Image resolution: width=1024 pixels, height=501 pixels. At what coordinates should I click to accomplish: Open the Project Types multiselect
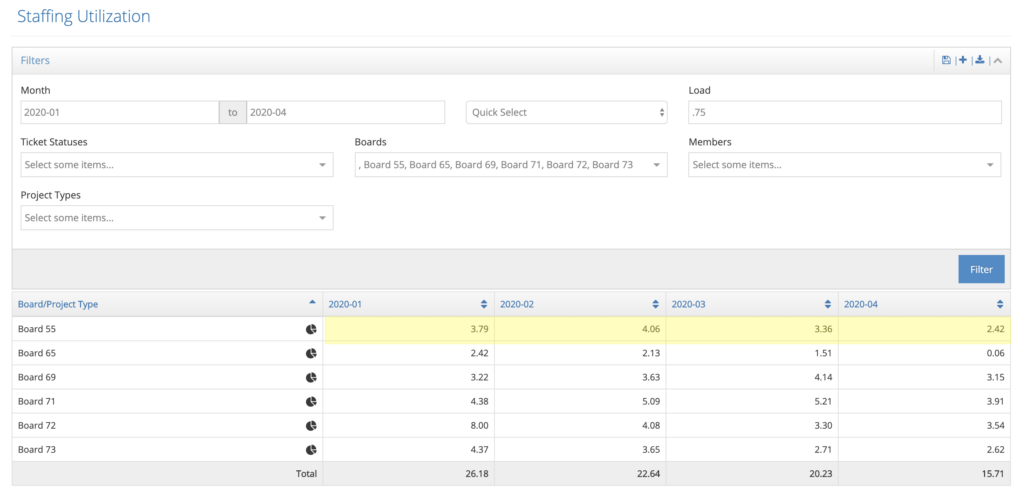pyautogui.click(x=177, y=218)
